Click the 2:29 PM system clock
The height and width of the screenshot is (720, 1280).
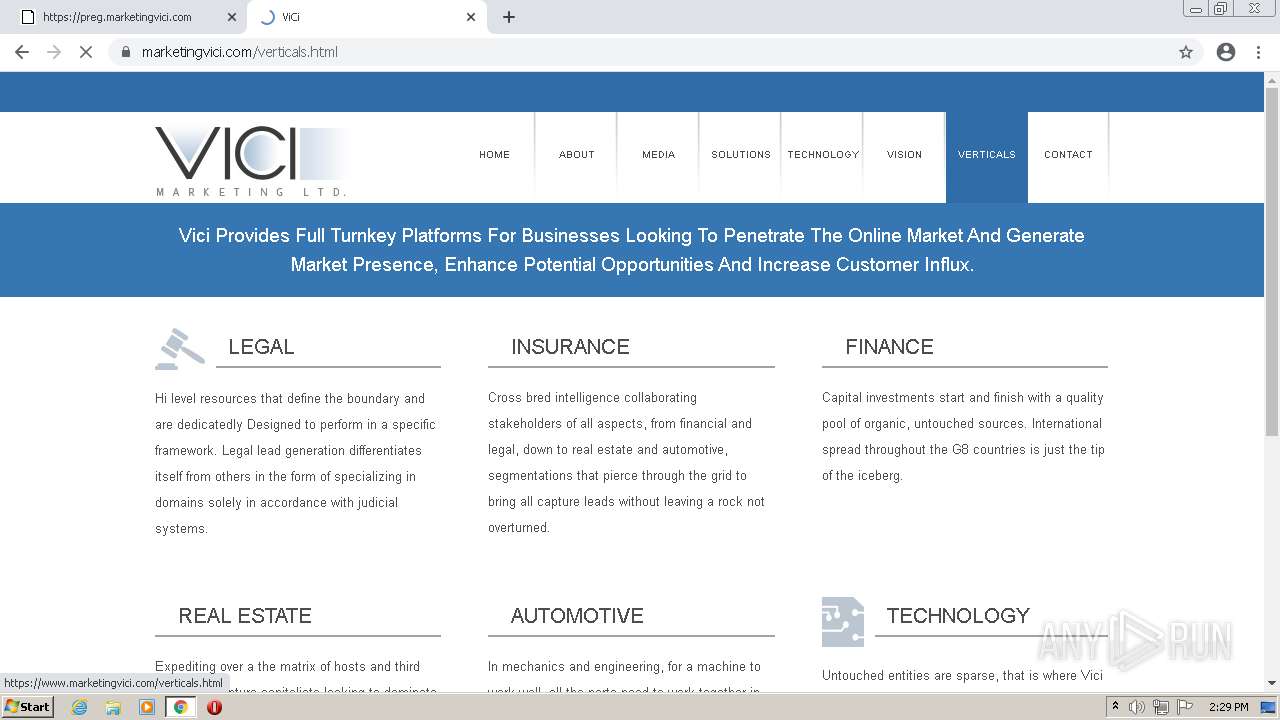pyautogui.click(x=1228, y=707)
